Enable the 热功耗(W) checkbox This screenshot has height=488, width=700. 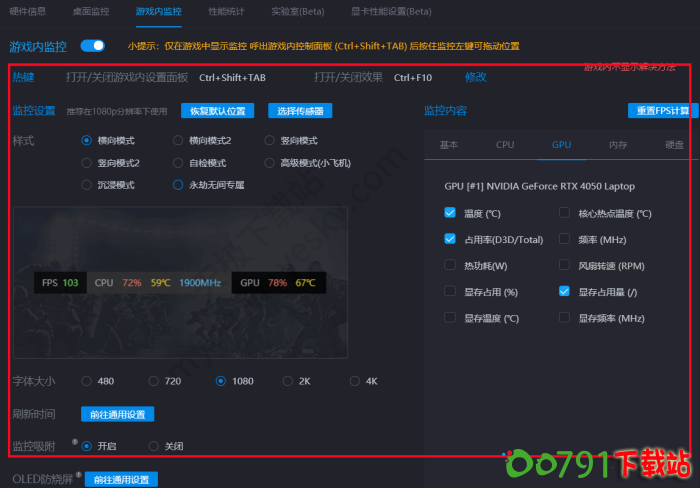[450, 265]
